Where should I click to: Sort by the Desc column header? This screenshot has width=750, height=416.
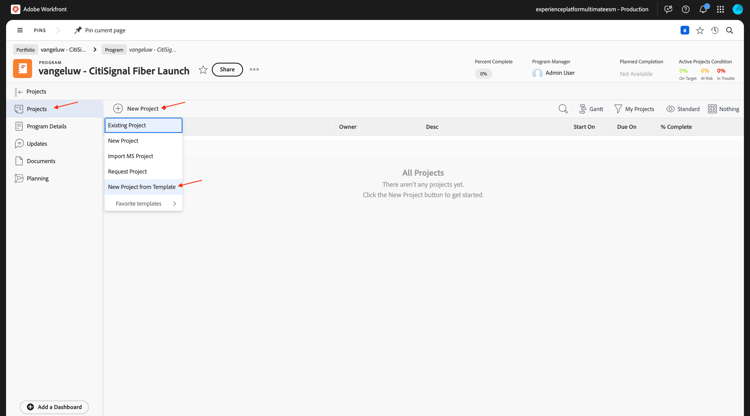(432, 127)
